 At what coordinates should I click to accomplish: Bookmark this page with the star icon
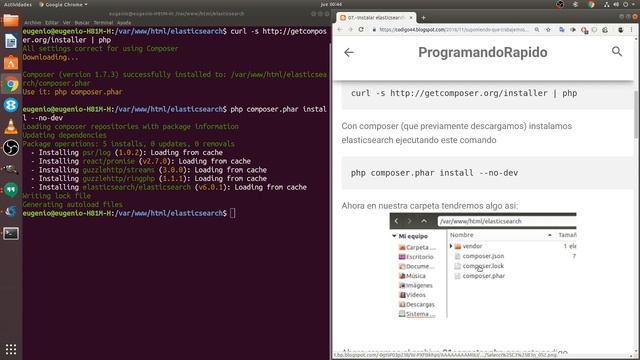pyautogui.click(x=548, y=30)
